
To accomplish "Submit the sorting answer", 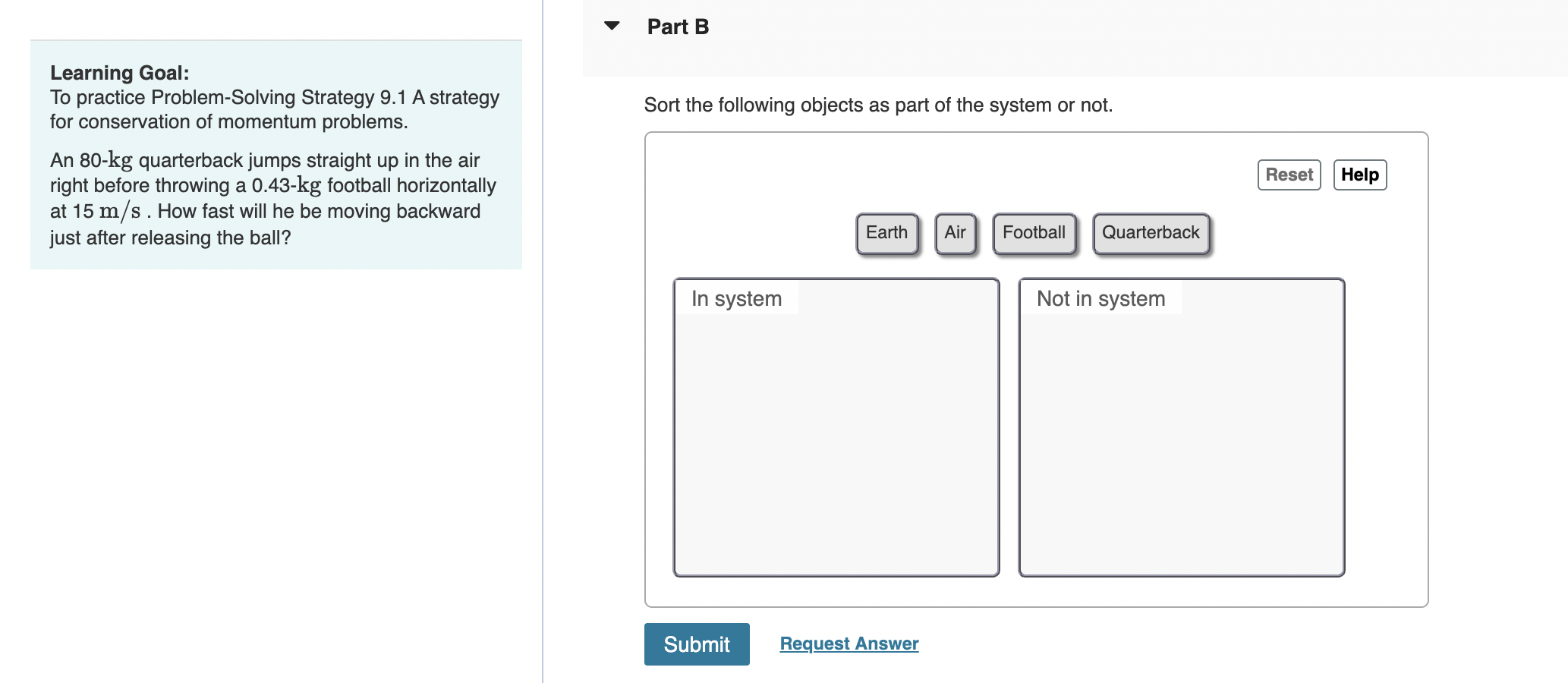I will (x=696, y=644).
